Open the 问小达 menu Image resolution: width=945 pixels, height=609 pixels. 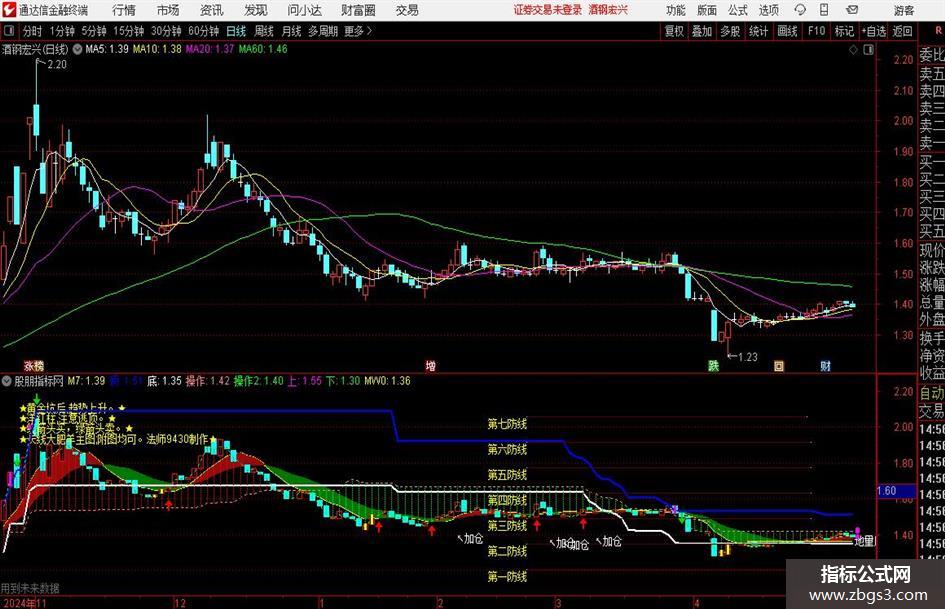(x=304, y=10)
